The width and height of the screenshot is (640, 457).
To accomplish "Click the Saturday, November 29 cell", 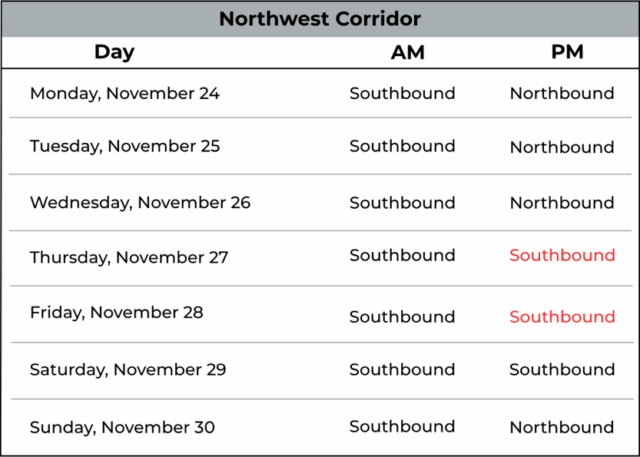I will point(128,370).
